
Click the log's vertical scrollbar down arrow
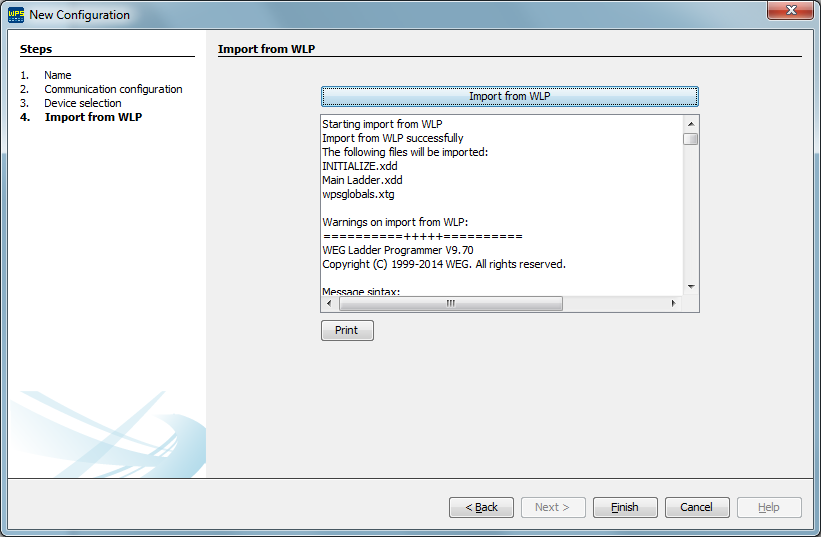(x=690, y=287)
